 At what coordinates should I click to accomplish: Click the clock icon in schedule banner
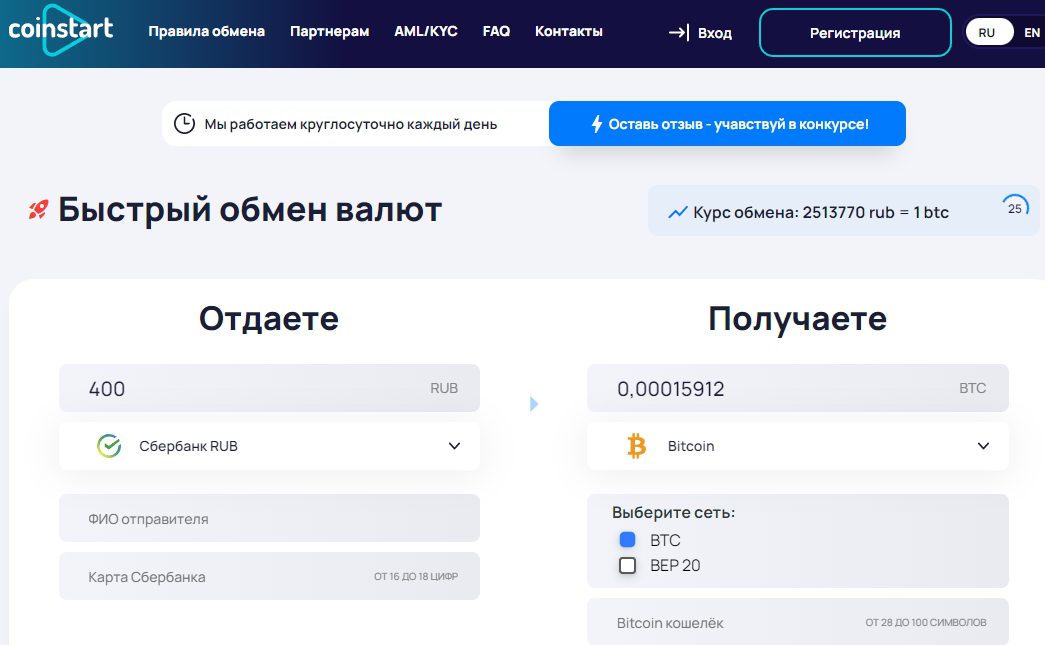[184, 124]
